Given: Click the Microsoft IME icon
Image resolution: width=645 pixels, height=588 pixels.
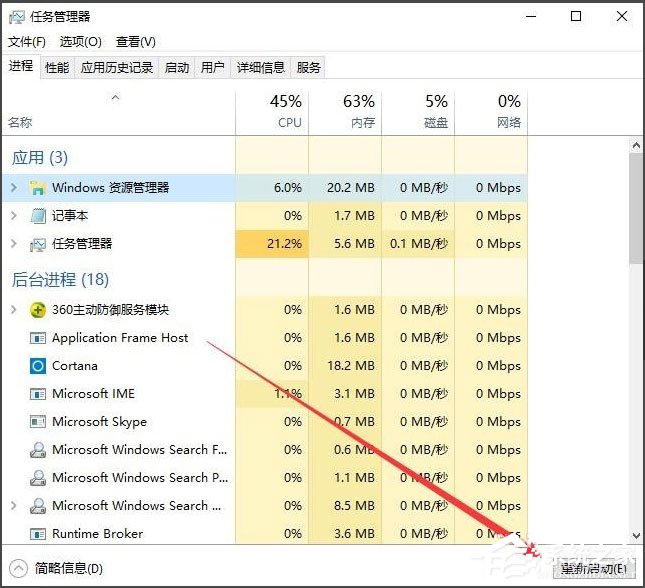Looking at the screenshot, I should pos(38,394).
